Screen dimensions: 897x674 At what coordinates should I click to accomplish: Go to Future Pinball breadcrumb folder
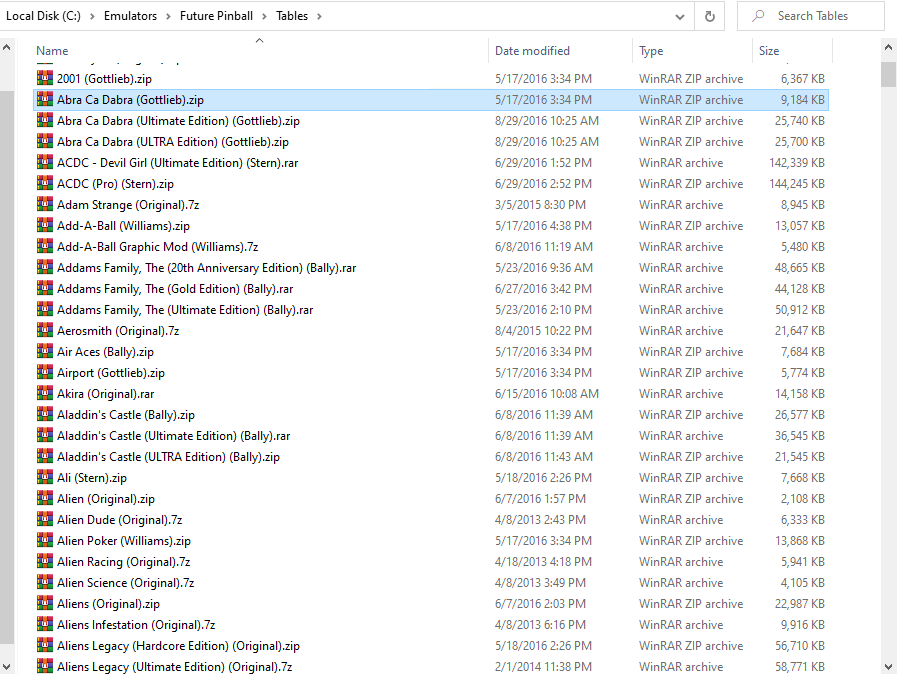pyautogui.click(x=216, y=16)
